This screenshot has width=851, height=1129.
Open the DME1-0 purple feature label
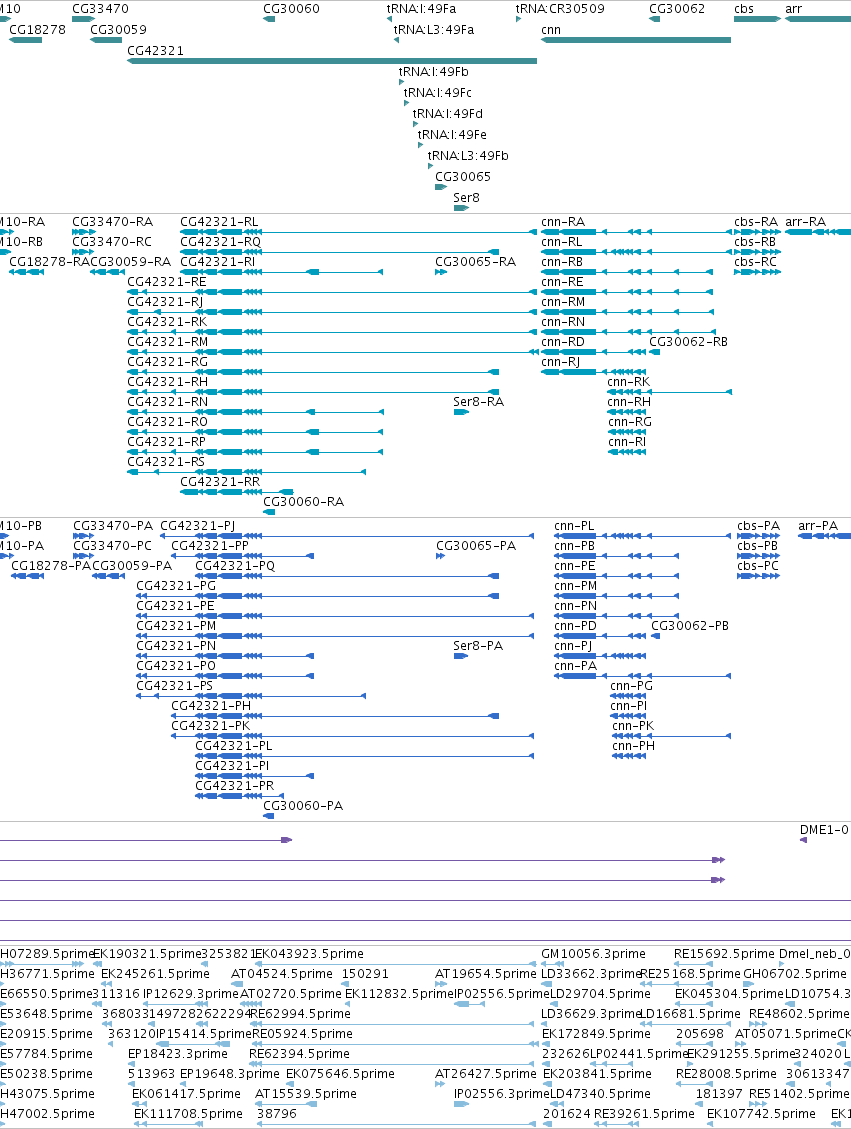pos(824,830)
